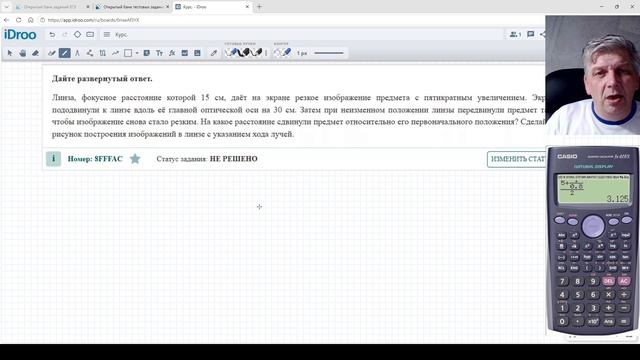640x360 pixels.
Task: Close the Курс - iDroo tab
Action: [247, 7]
